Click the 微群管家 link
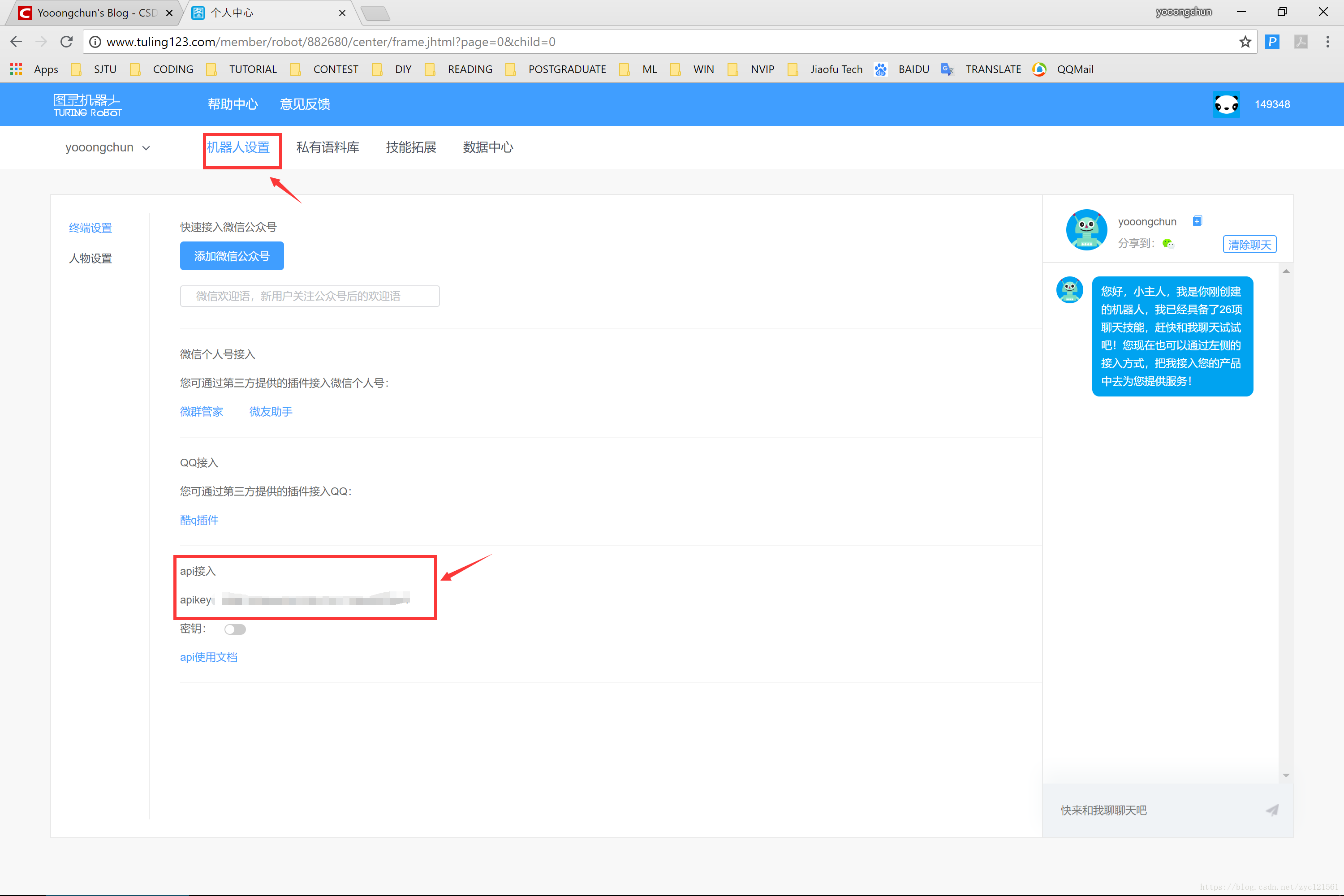 (x=201, y=410)
